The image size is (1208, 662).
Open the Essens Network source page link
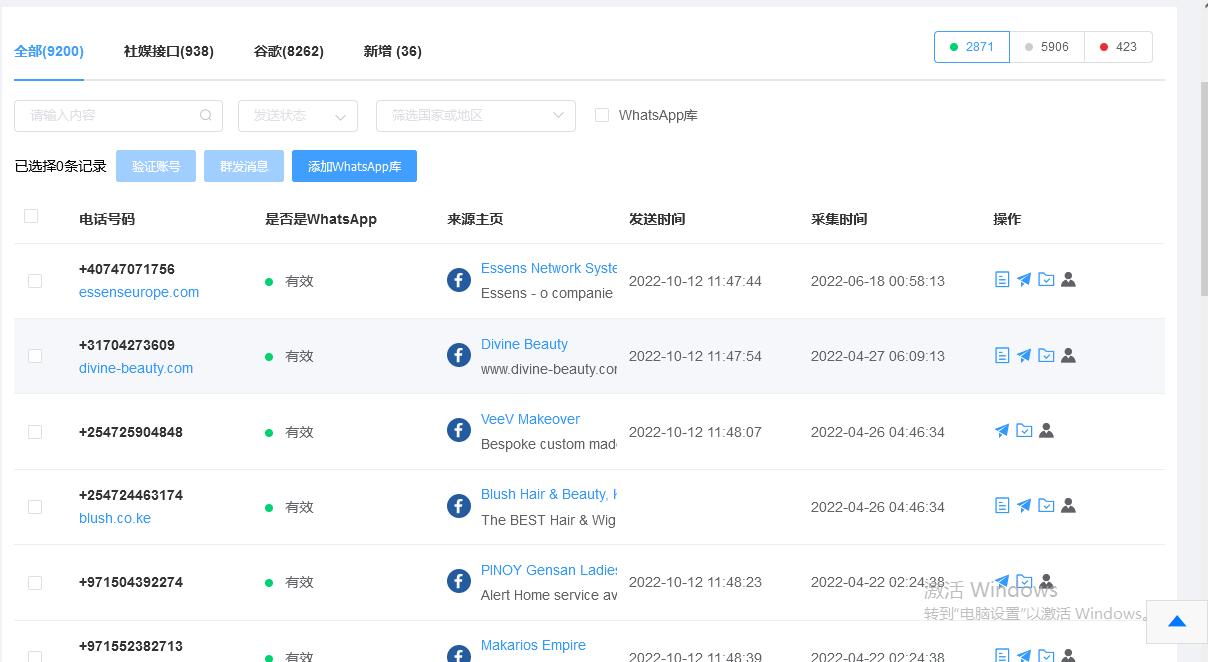(549, 268)
